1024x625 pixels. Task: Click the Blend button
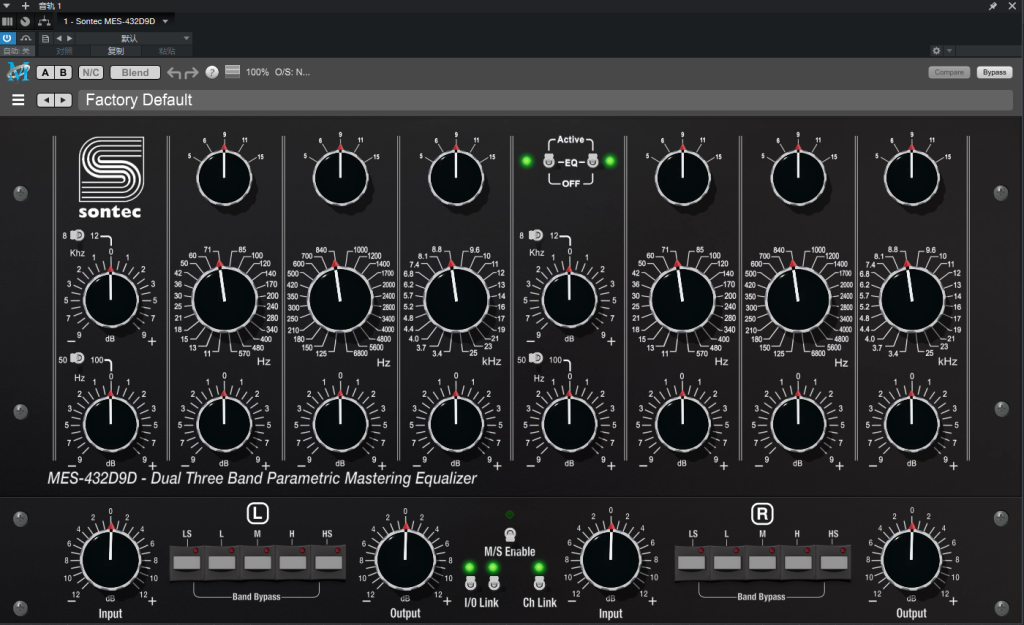[135, 72]
